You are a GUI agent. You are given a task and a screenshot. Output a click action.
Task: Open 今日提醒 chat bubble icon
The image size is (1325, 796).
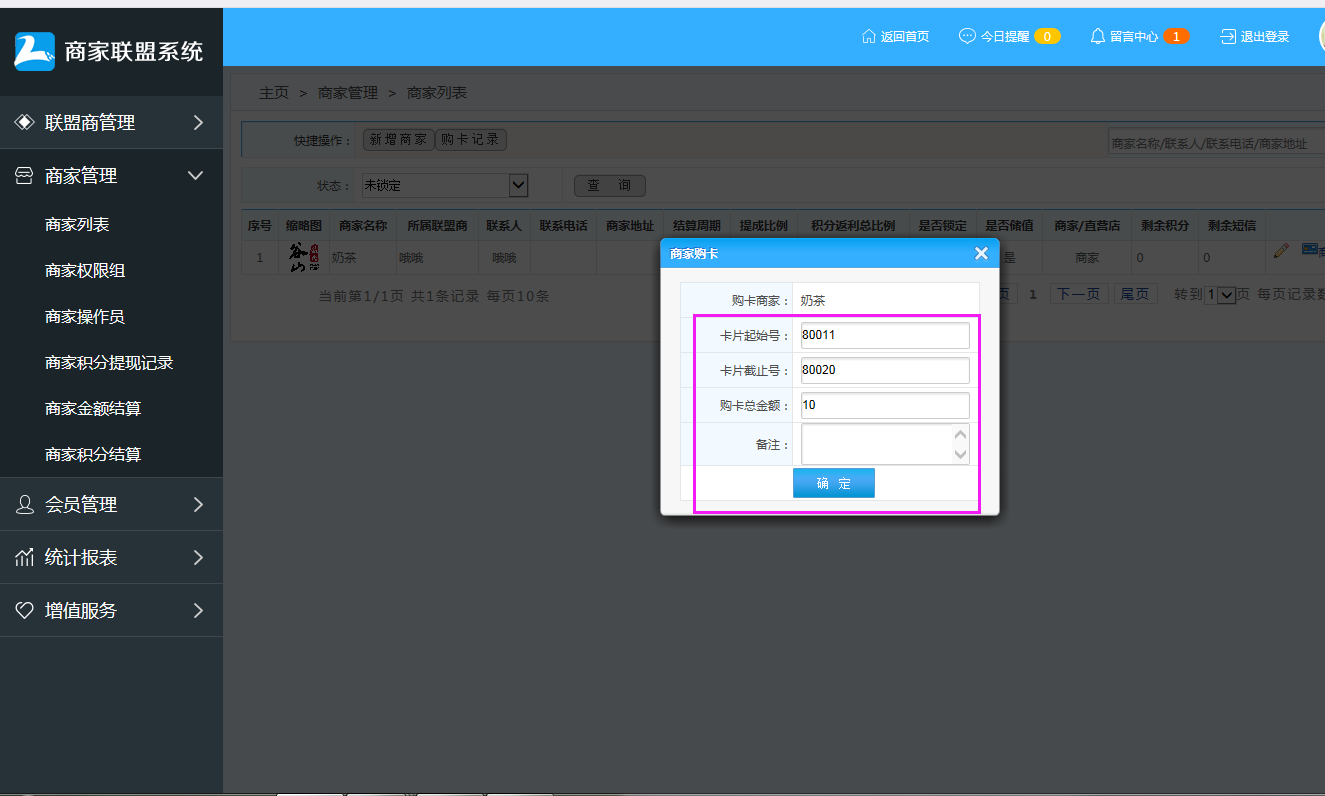(x=967, y=37)
